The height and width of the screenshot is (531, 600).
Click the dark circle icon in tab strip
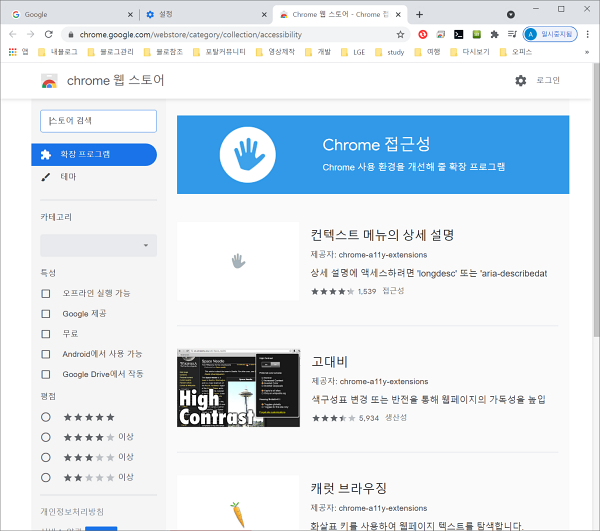510,15
